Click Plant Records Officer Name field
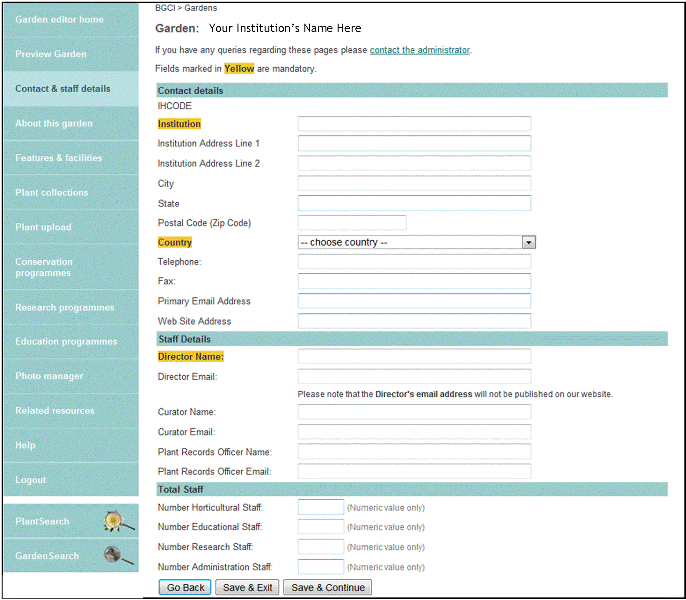 (414, 452)
